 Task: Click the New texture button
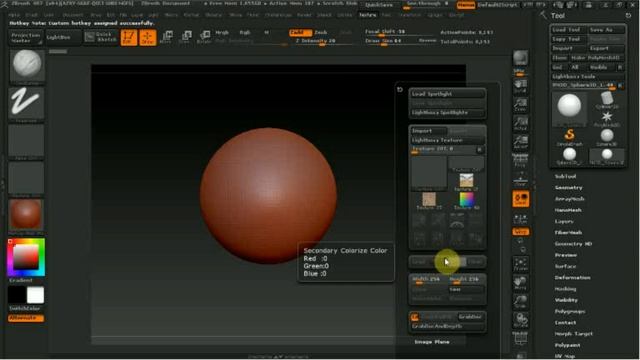pyautogui.click(x=467, y=289)
